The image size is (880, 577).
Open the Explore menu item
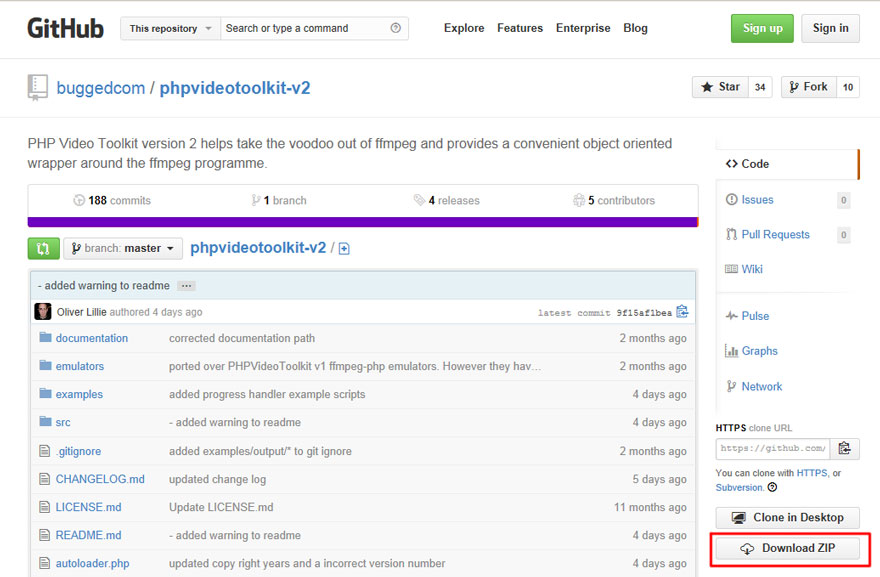(464, 28)
